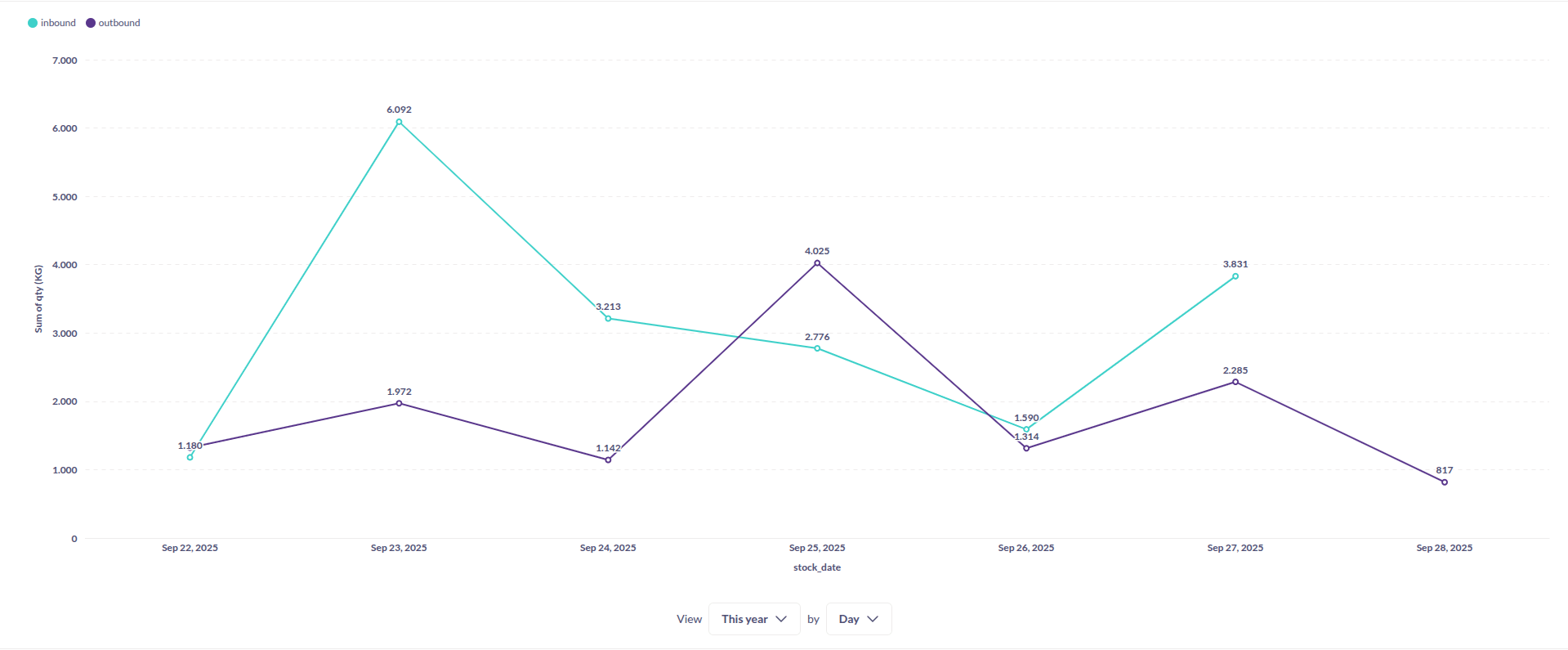The width and height of the screenshot is (1568, 650).
Task: Click the inbound 1.590 point on Sep 26
Action: (x=1026, y=429)
